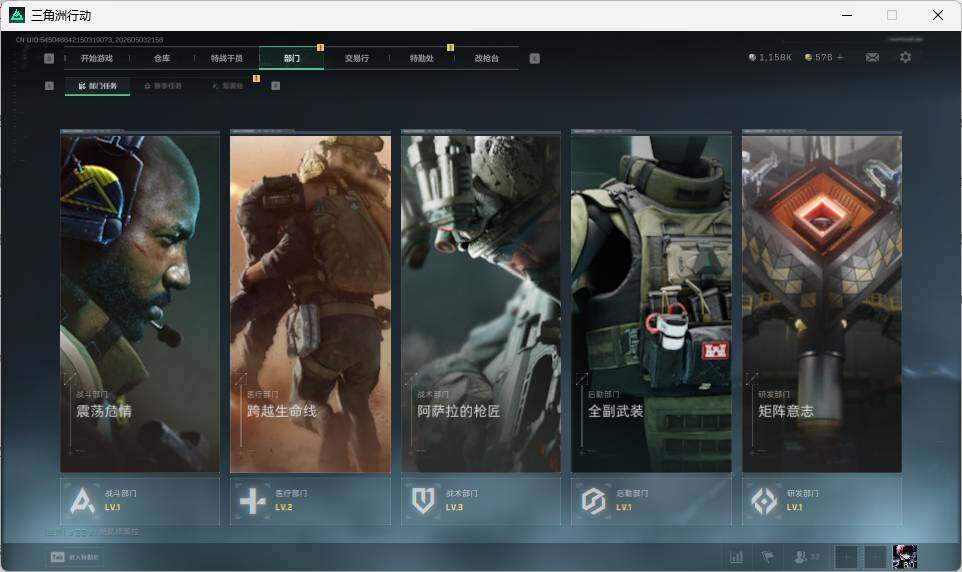Open the 阿萨拉的枪匠 mission card
This screenshot has height=572, width=962.
(481, 304)
